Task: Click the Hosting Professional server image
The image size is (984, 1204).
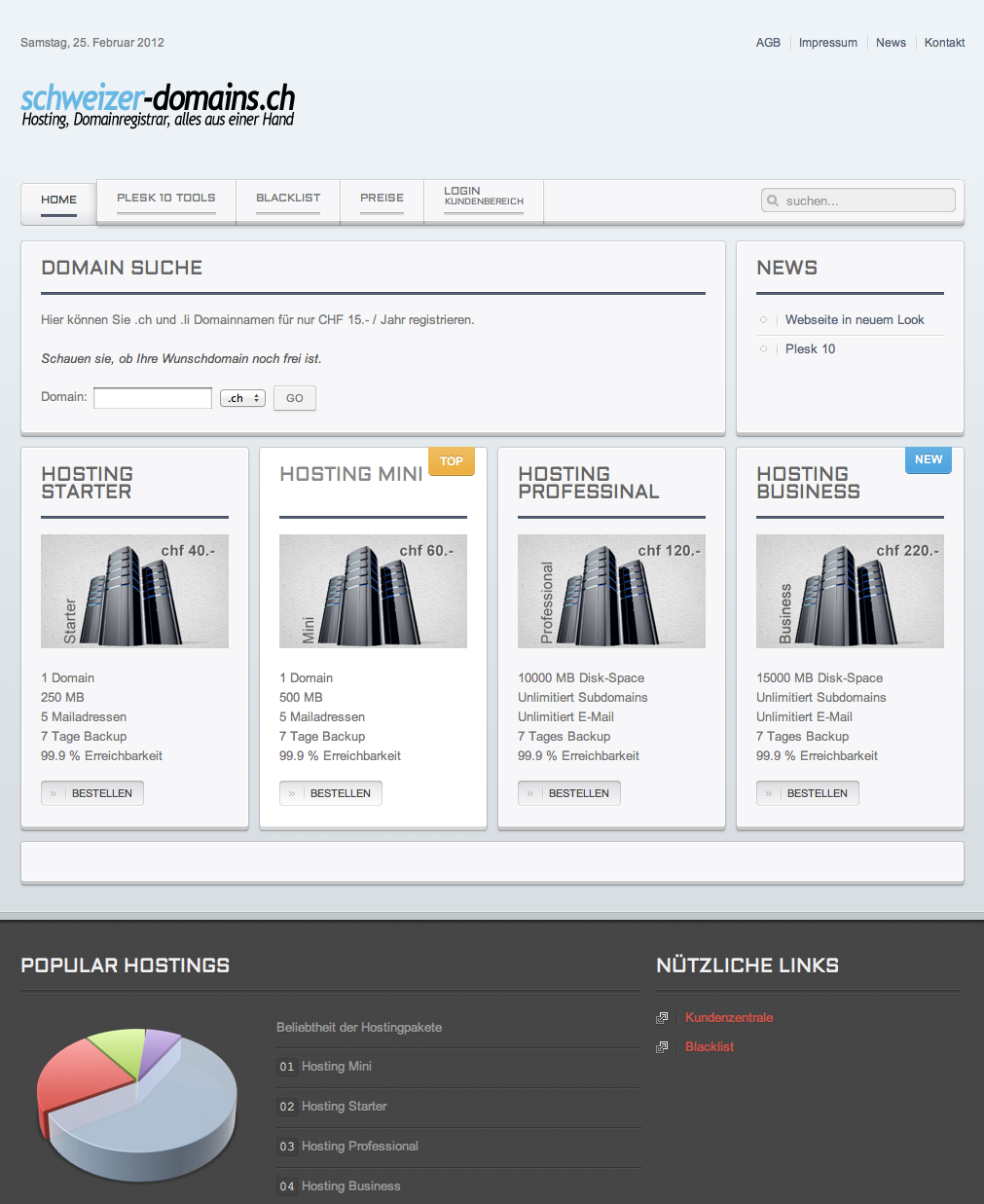Action: coord(611,591)
